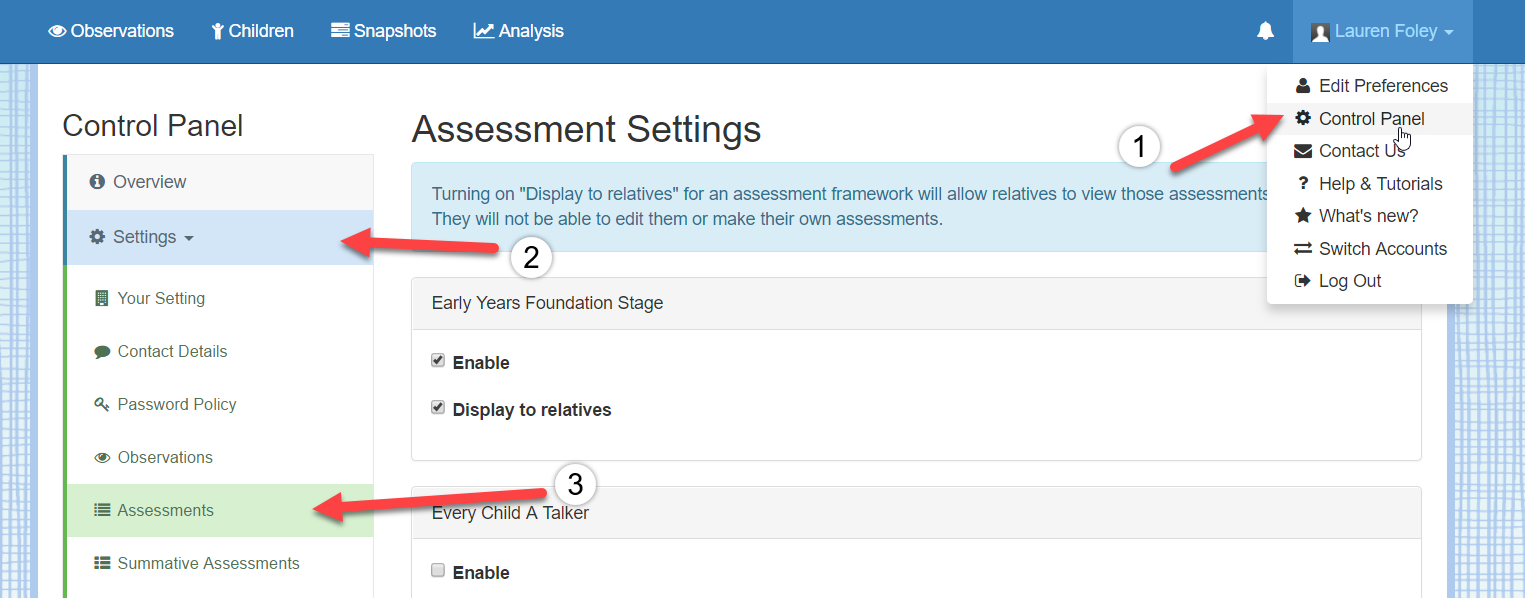
Task: Open Summative Assessments in the sidebar
Action: [219, 563]
